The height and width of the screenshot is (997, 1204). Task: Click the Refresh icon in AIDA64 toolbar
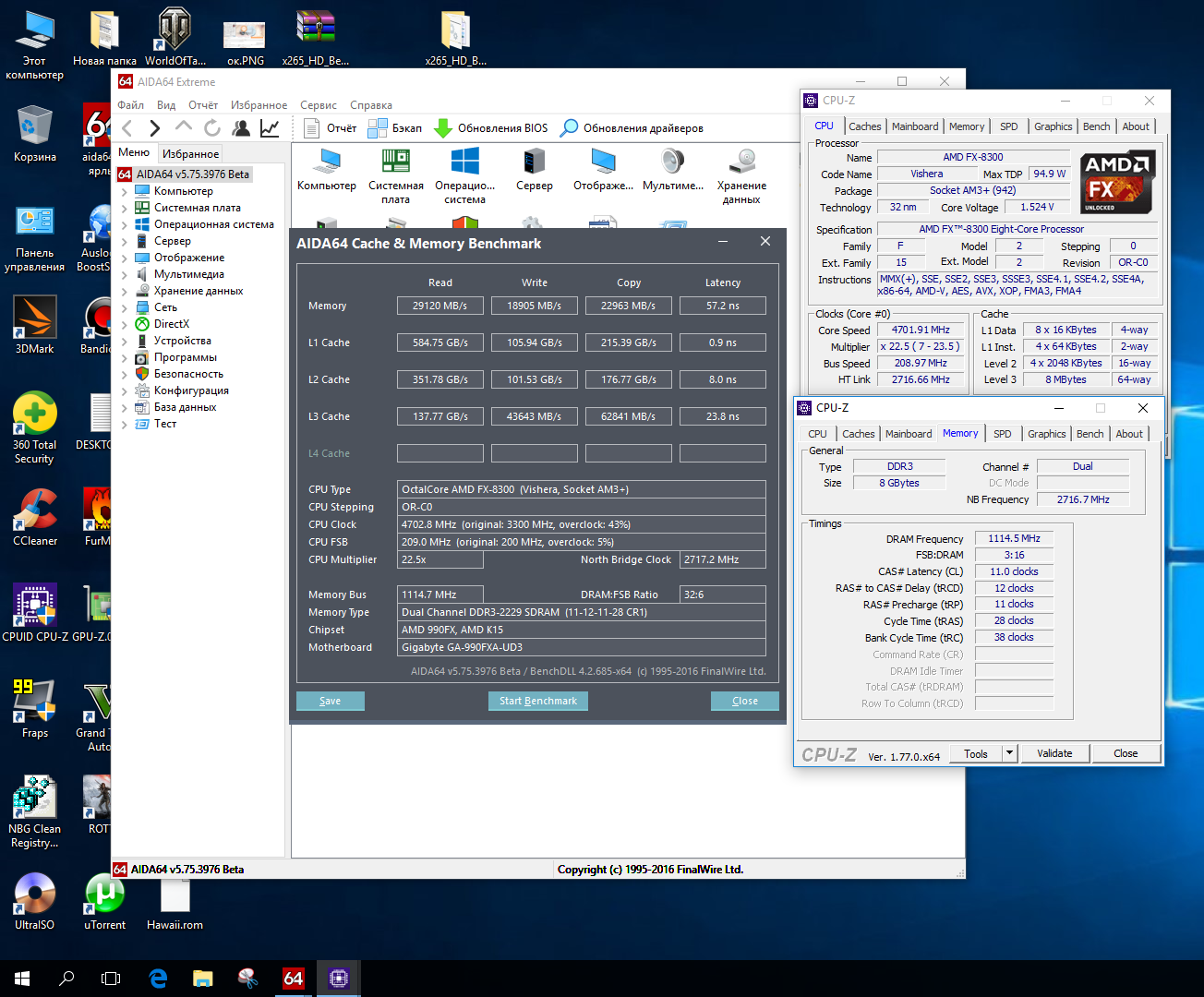(212, 128)
